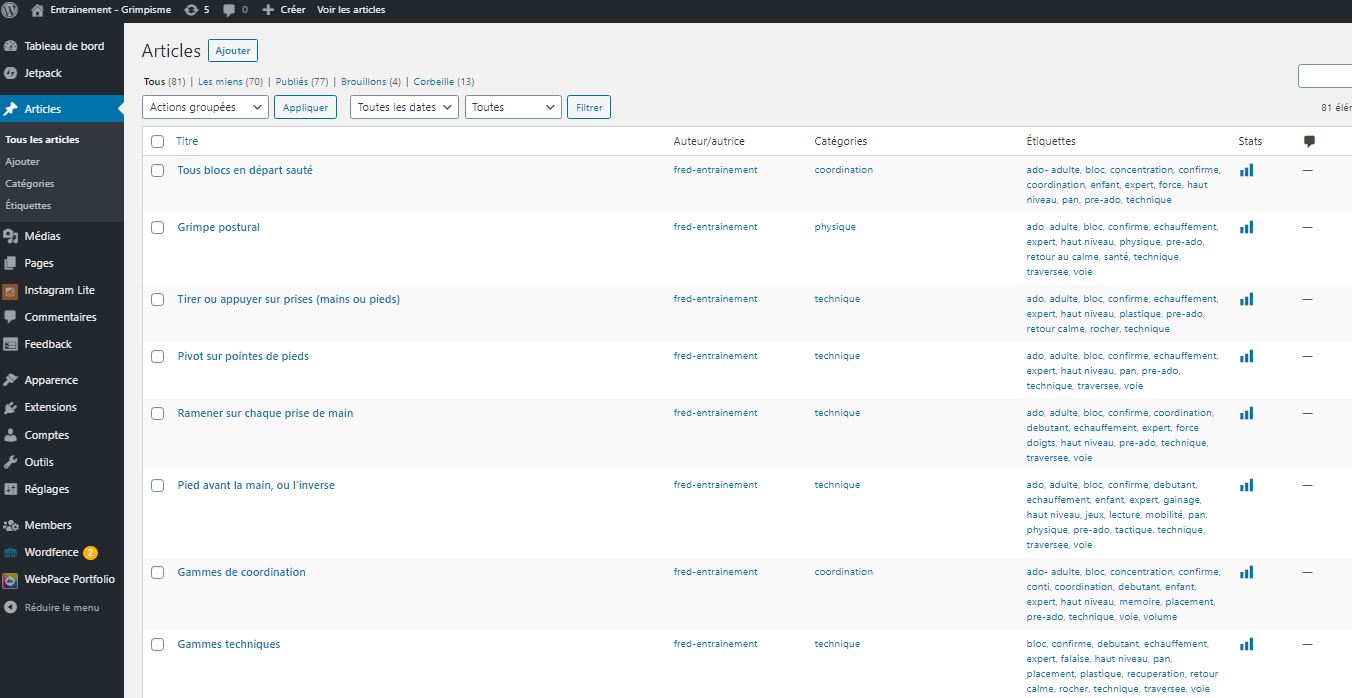Click the WordPress logo icon
Viewport: 1352px width, 698px height.
[10, 10]
